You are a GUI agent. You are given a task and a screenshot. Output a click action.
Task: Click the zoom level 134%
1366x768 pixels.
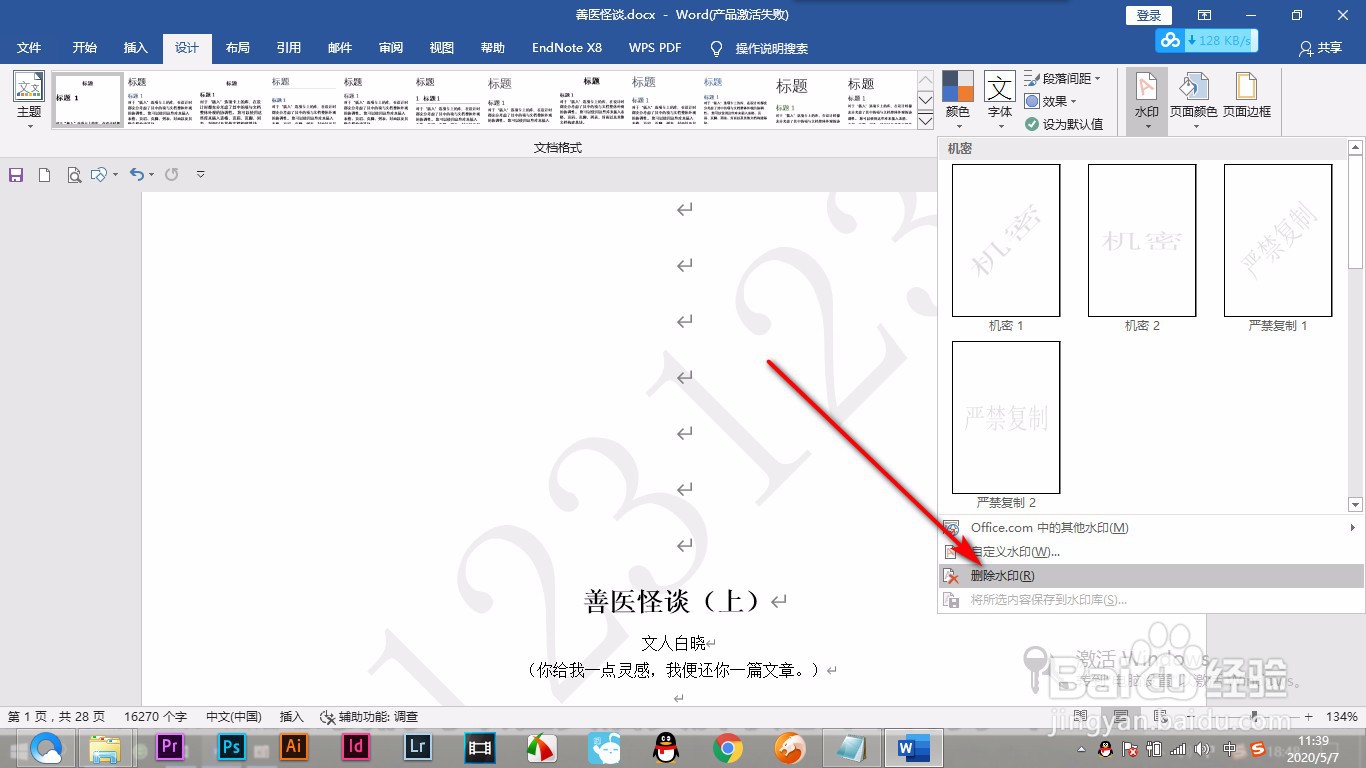[1341, 717]
